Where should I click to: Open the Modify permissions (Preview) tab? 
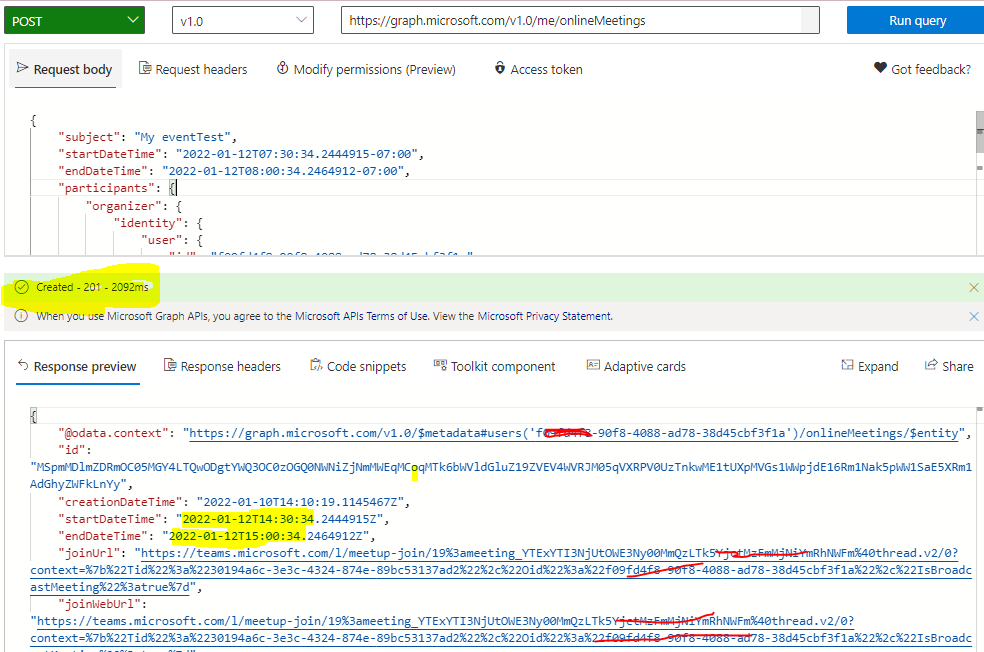point(366,69)
